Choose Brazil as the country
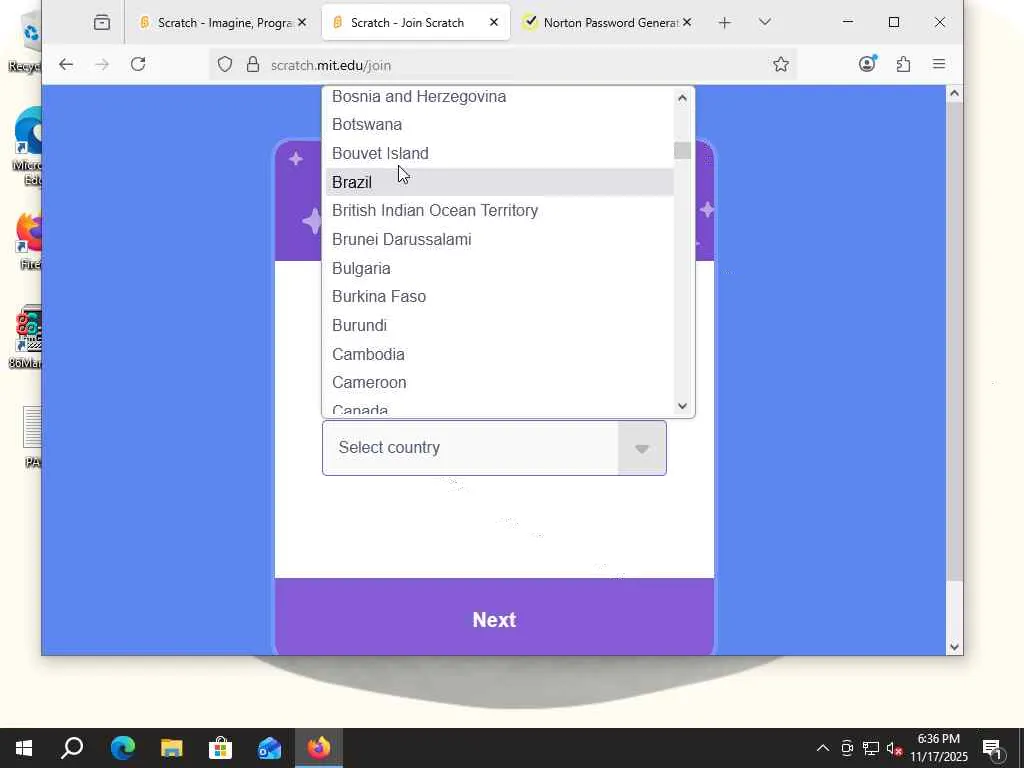This screenshot has width=1024, height=768. (x=500, y=182)
